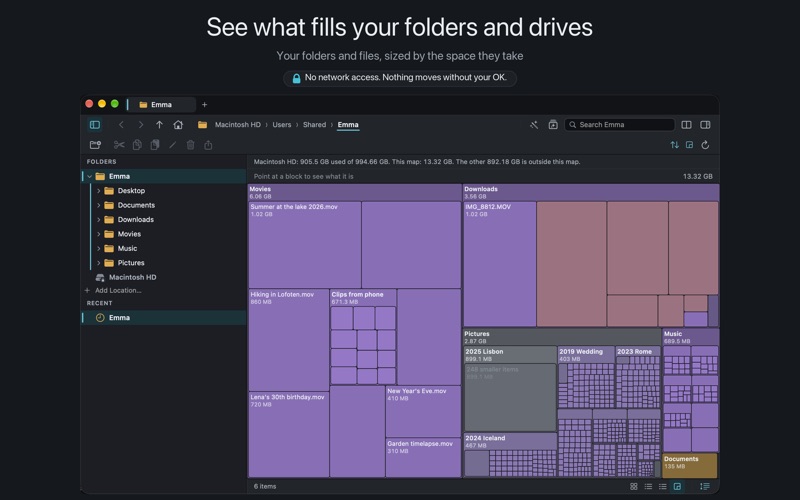Select the Emma tab

click(162, 105)
